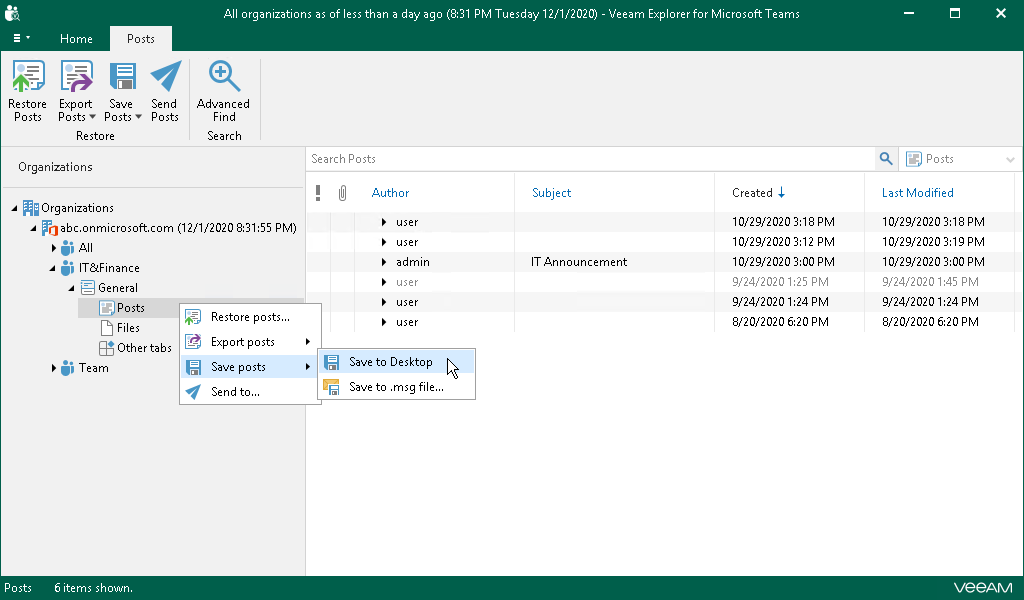
Task: Sort by the Last Modified column
Action: tap(917, 193)
